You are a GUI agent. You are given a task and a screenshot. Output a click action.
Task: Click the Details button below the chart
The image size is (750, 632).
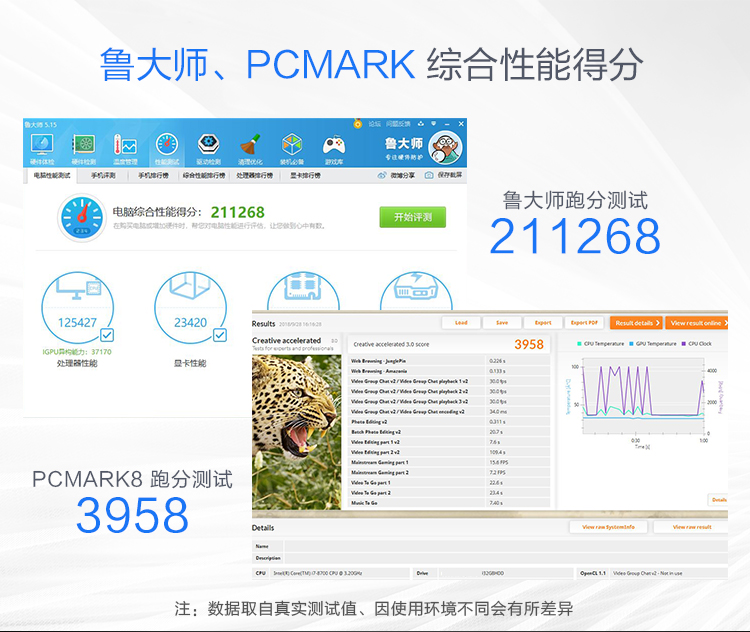click(718, 500)
